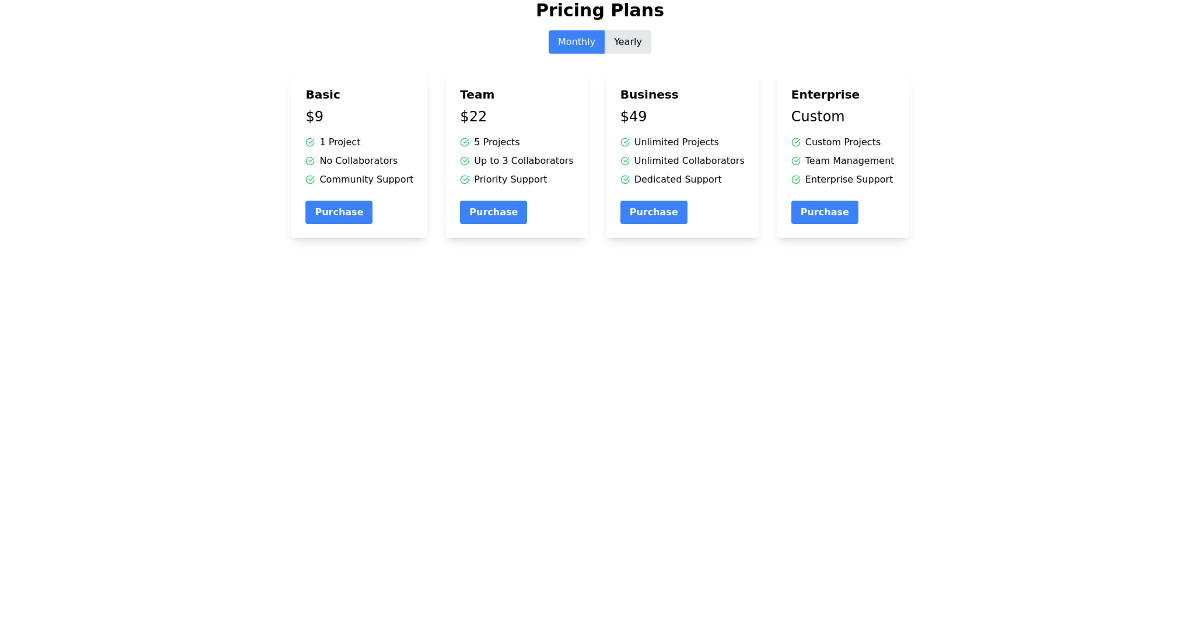Click the checkmark icon beside 5 Projects
Screen dimensions: 1200x630
click(x=465, y=142)
